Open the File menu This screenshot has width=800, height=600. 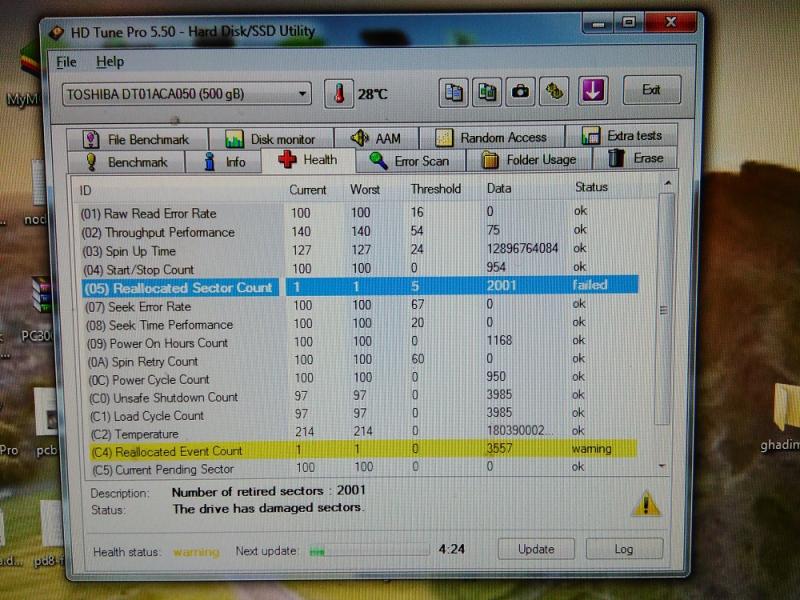coord(66,62)
